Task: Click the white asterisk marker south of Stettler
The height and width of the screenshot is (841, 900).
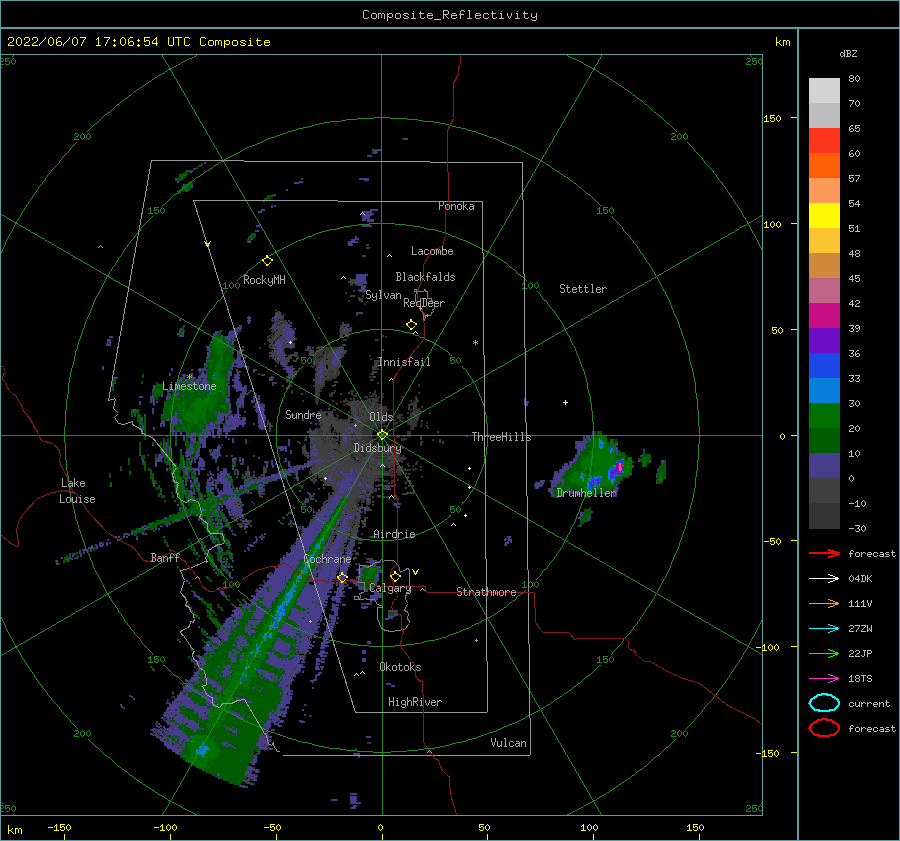Action: (475, 343)
